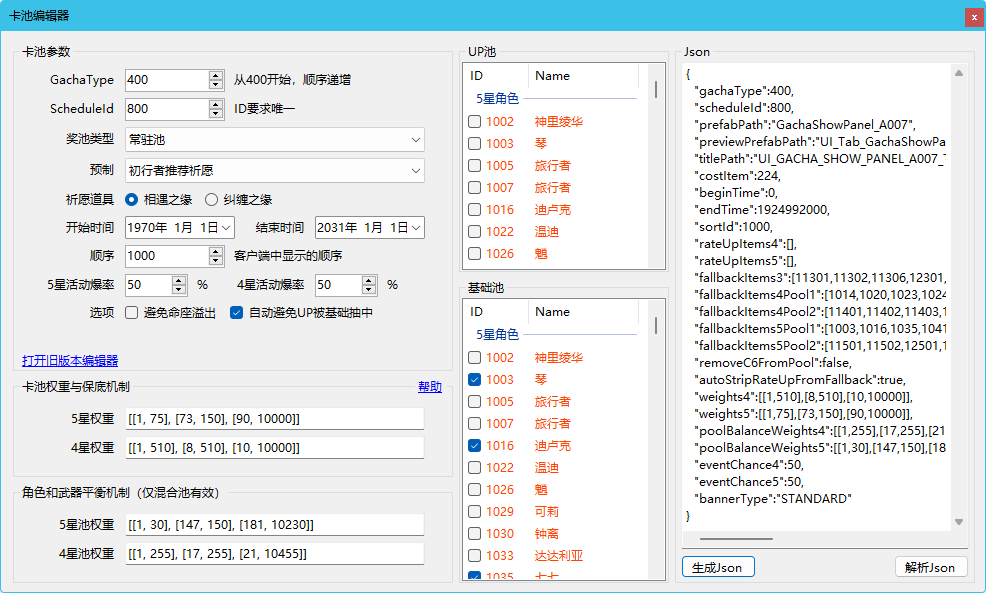This screenshot has height=593, width=986.
Task: Enable the 避免命座溢出 checkbox
Action: click(132, 313)
